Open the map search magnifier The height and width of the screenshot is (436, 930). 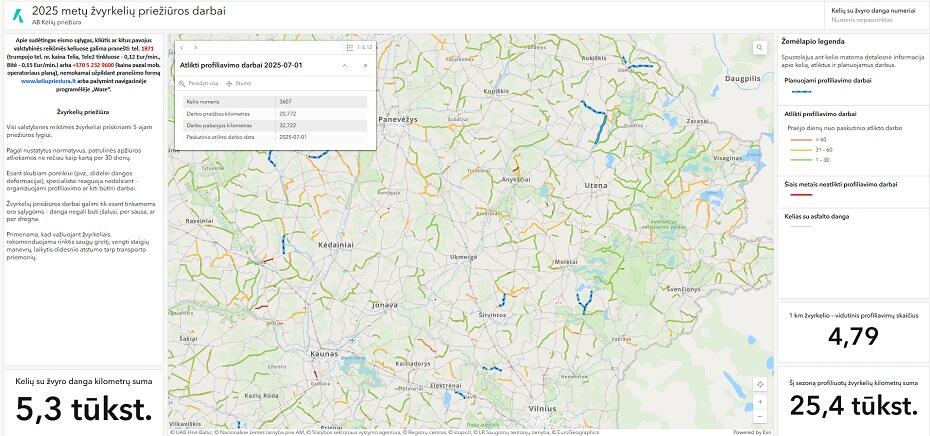(x=759, y=48)
